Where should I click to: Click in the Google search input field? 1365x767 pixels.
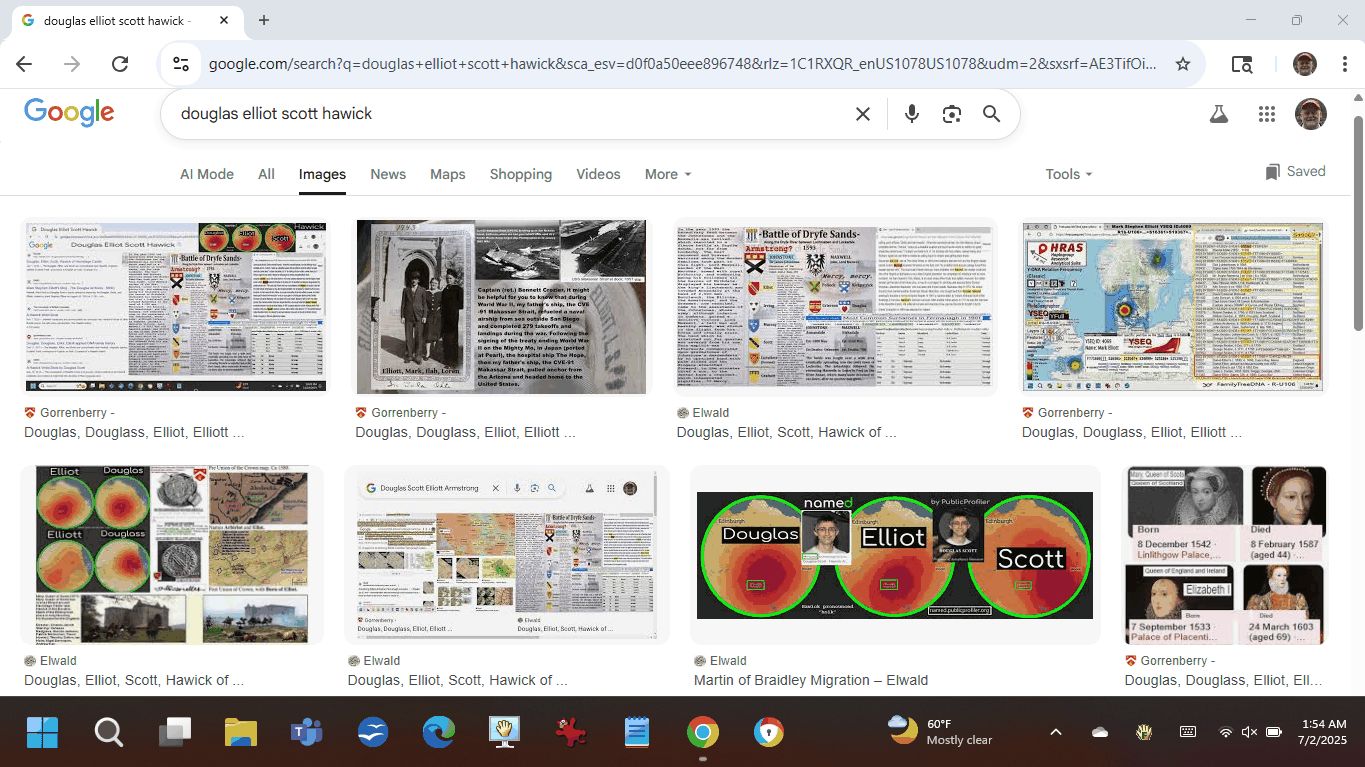coord(500,114)
